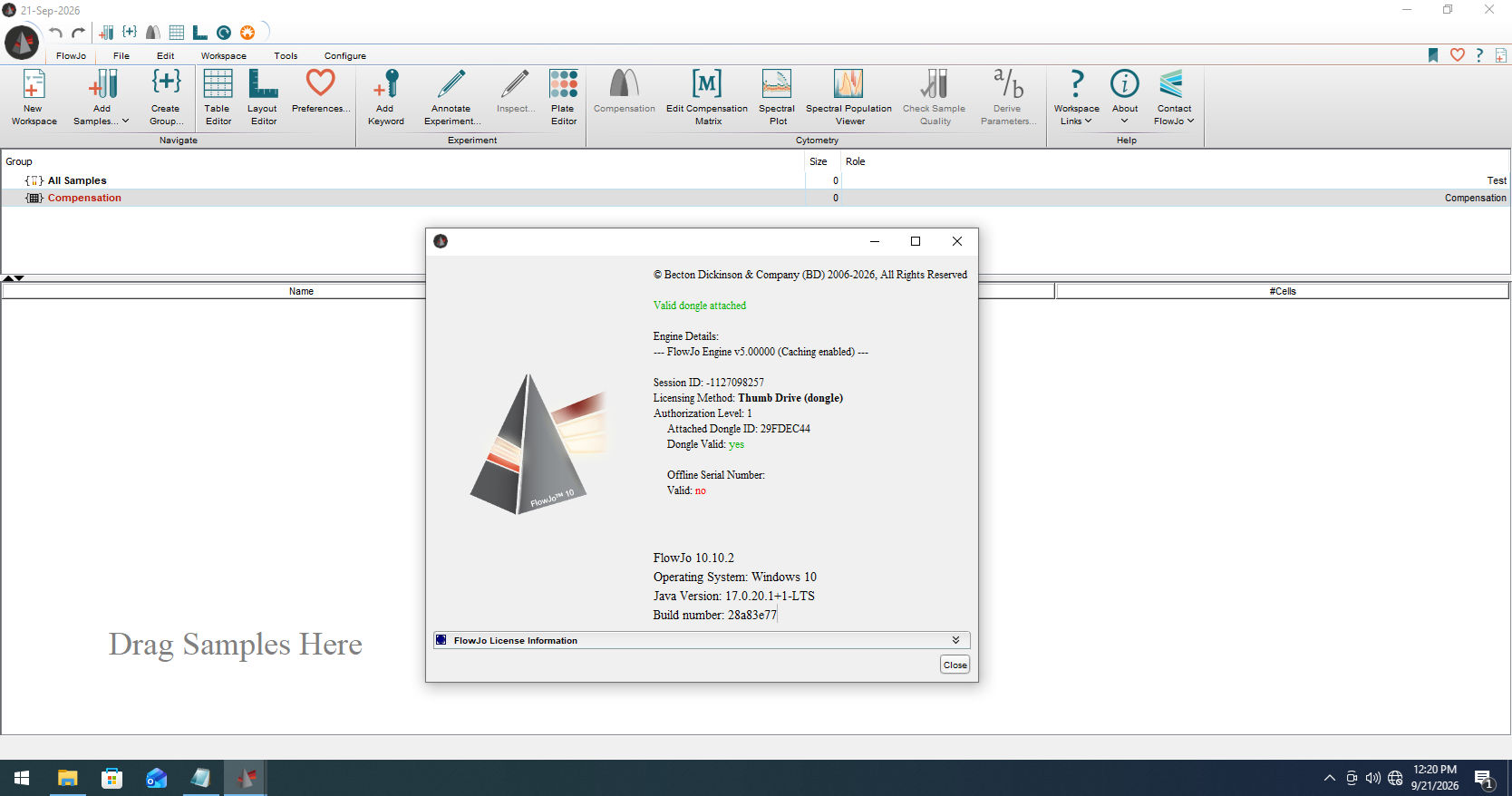The width and height of the screenshot is (1512, 796).
Task: Click the orange sunburst icon in quick access toolbar
Action: 247,33
